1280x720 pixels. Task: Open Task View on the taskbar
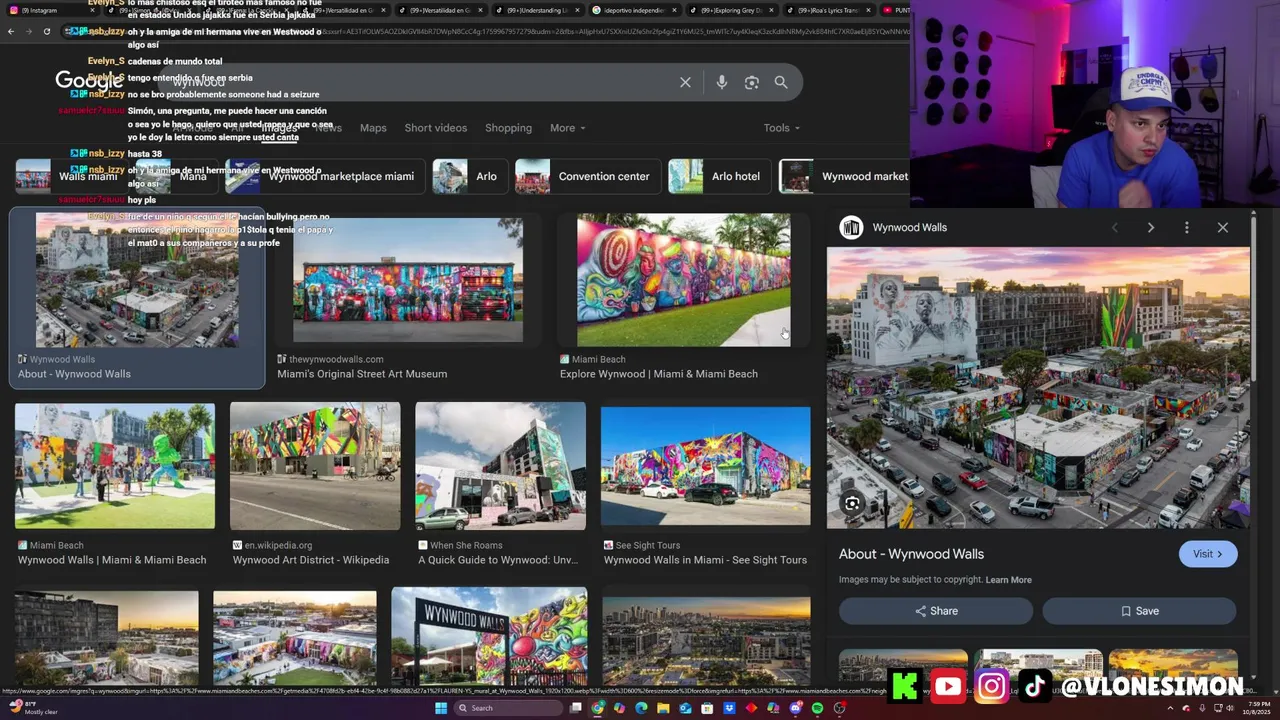point(575,708)
